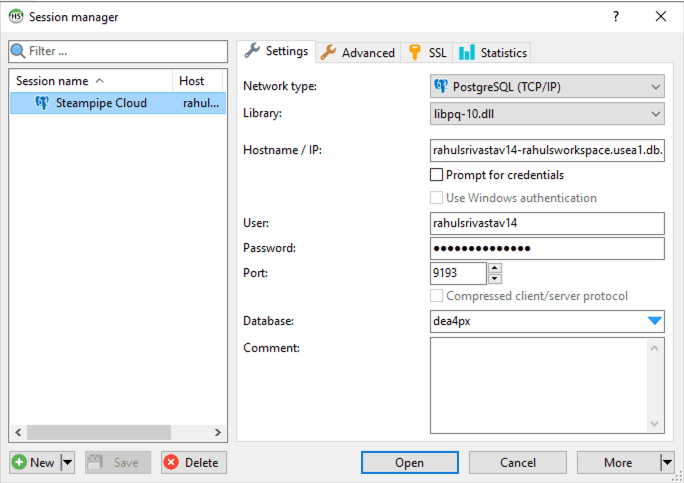Click the magnifier icon in Filter box
Screen dimensions: 684x483
tap(18, 51)
